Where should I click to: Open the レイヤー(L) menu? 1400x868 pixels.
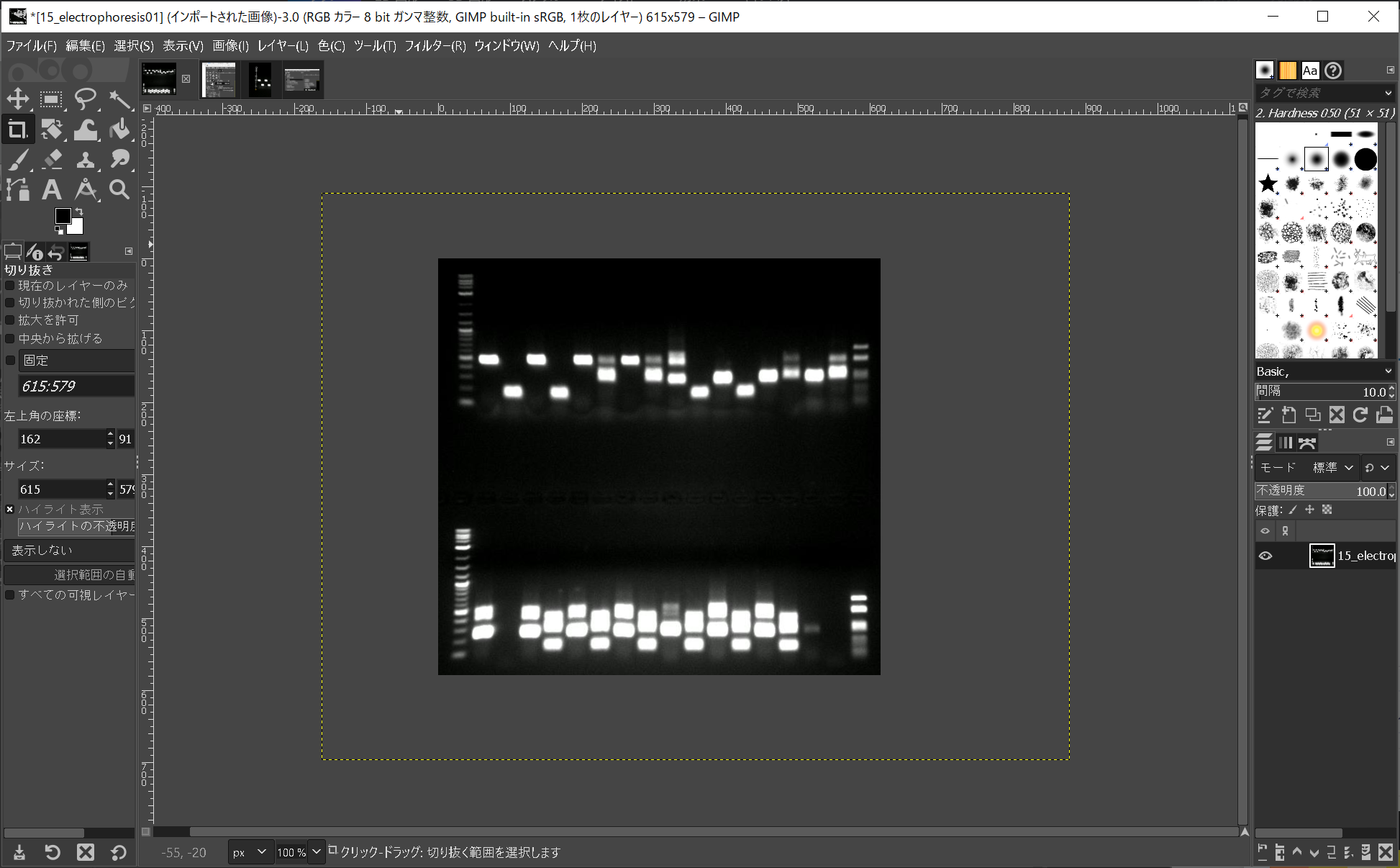(x=283, y=46)
